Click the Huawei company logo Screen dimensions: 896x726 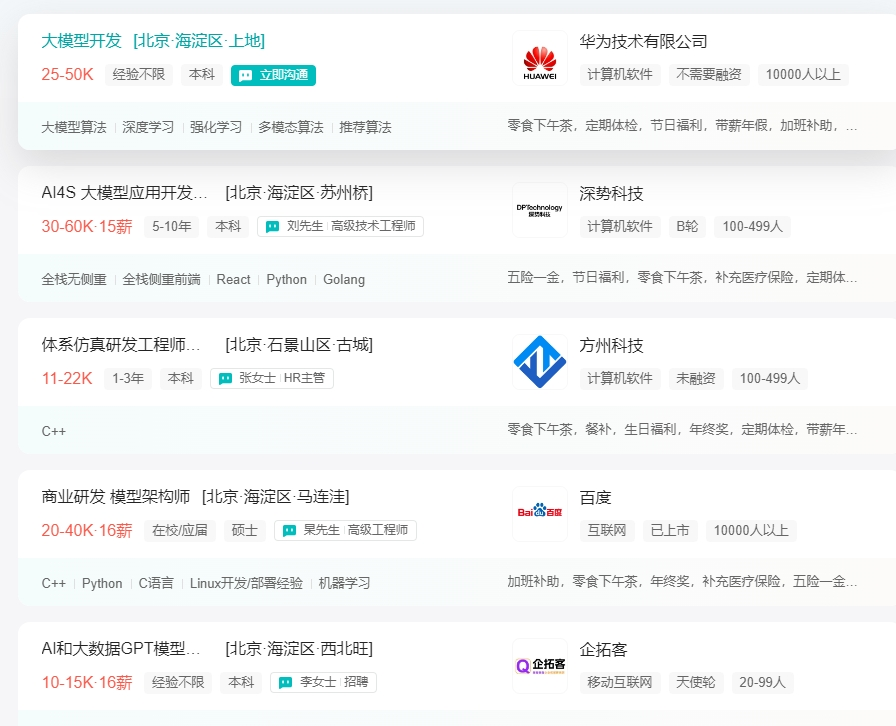pyautogui.click(x=539, y=58)
